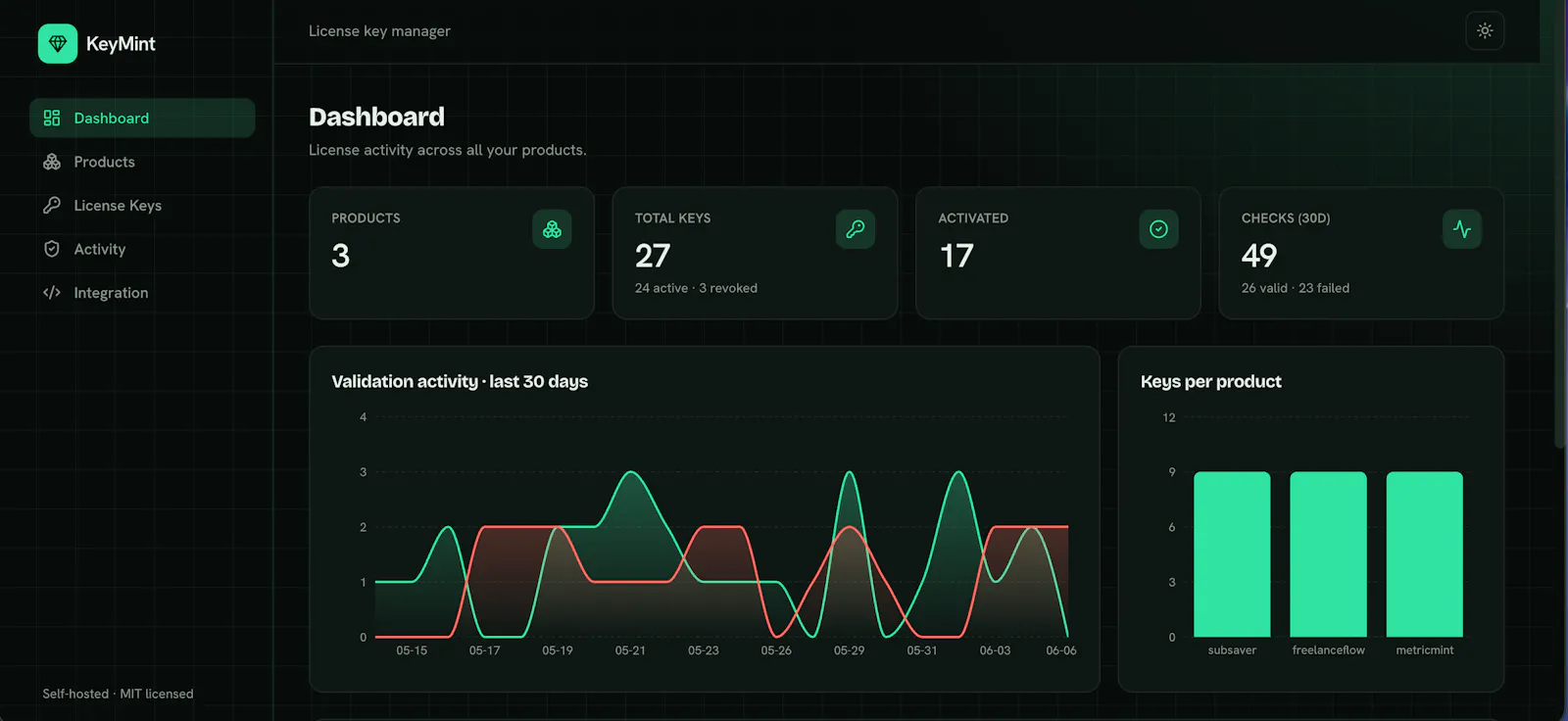
Task: Click the '24 active · 3 revoked' text
Action: pos(696,288)
